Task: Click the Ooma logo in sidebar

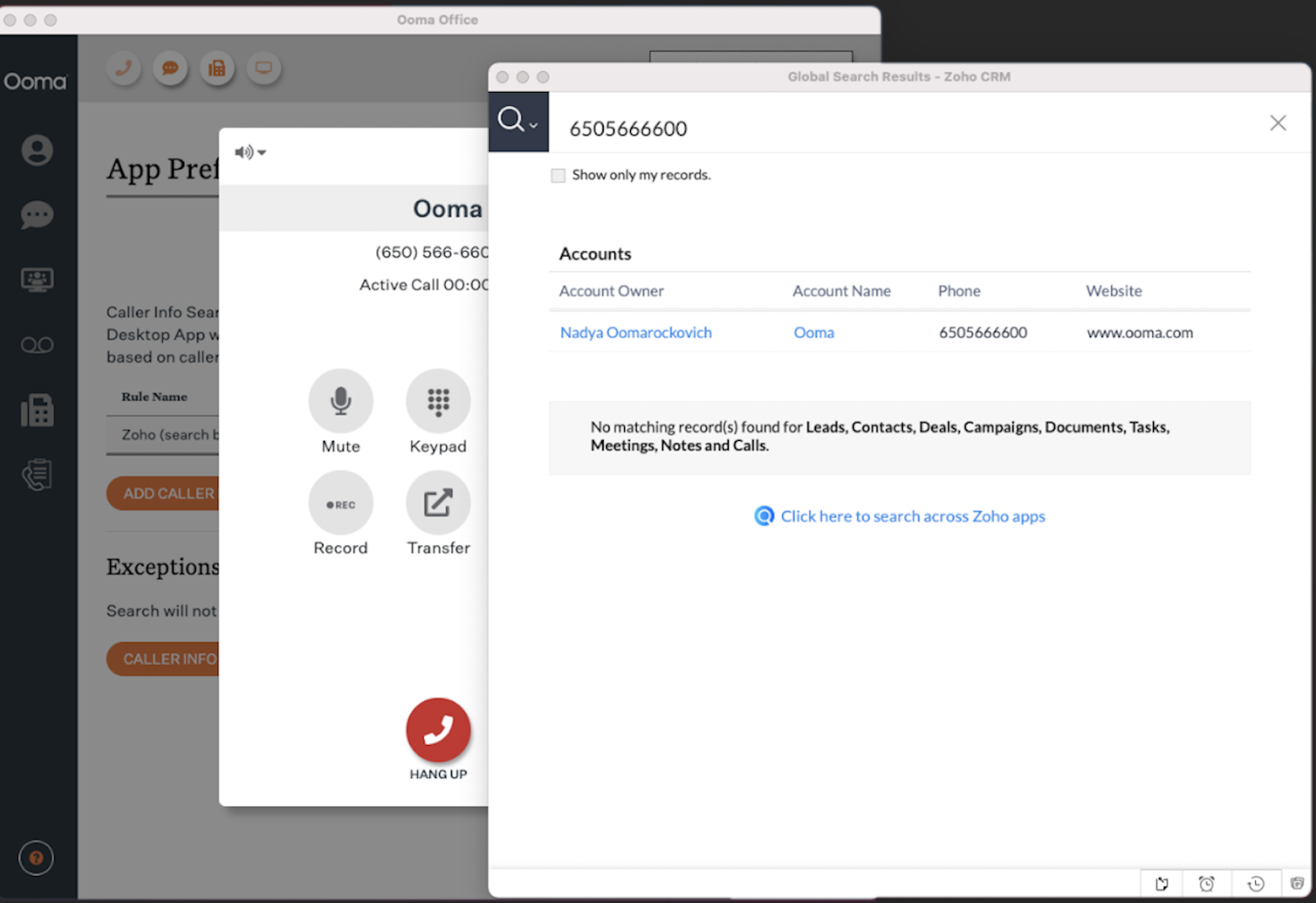Action: click(x=35, y=81)
